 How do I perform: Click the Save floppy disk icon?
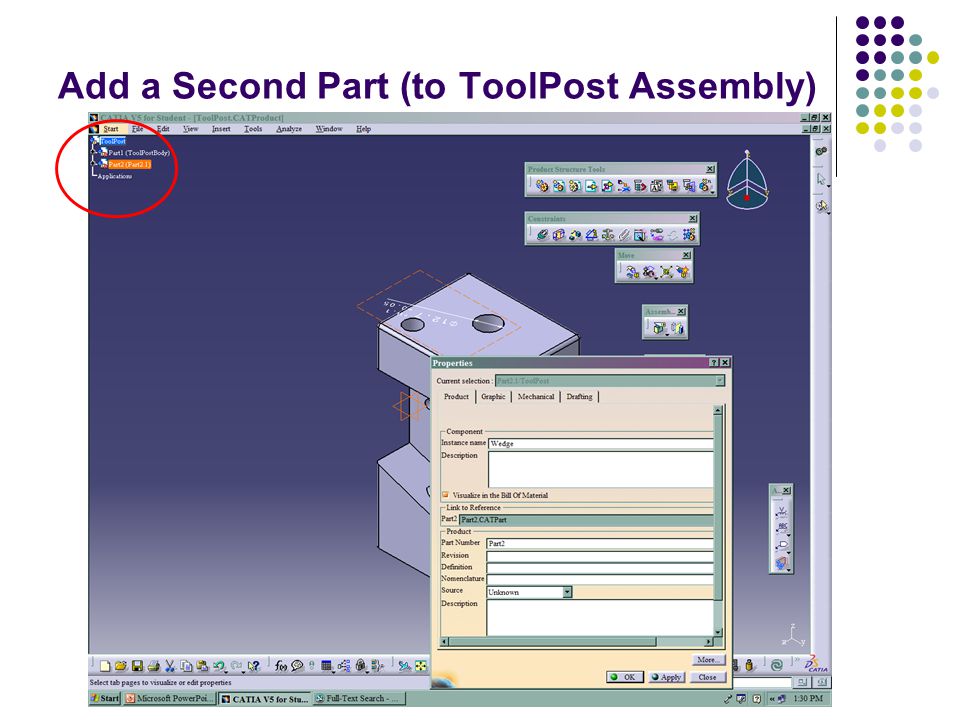[x=137, y=666]
